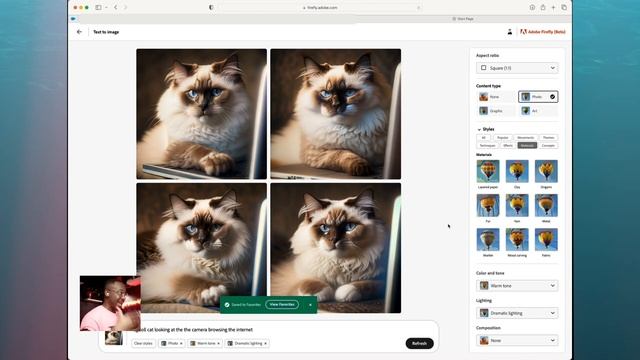
Task: Show the Safari tab overview icon
Action: coord(564,7)
